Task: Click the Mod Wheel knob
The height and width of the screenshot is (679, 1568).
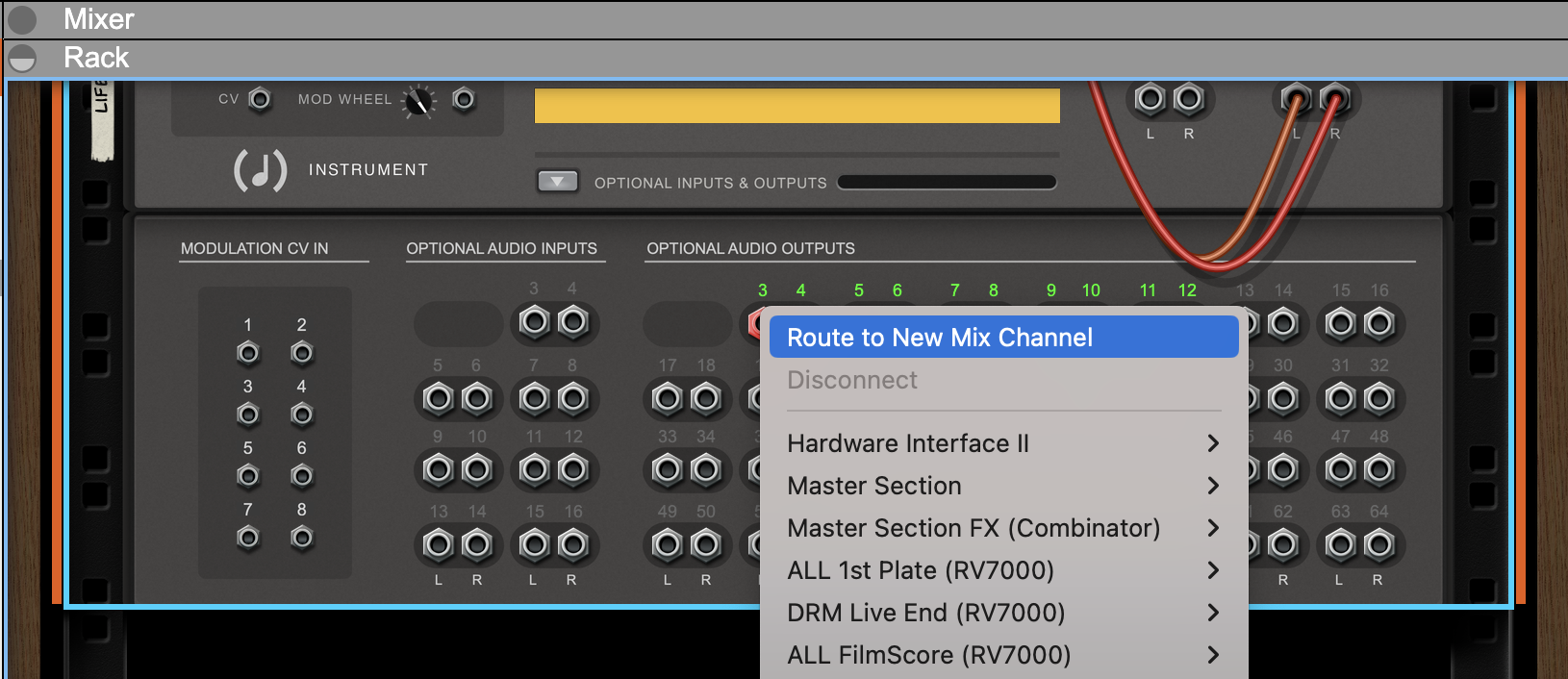Action: (x=419, y=101)
